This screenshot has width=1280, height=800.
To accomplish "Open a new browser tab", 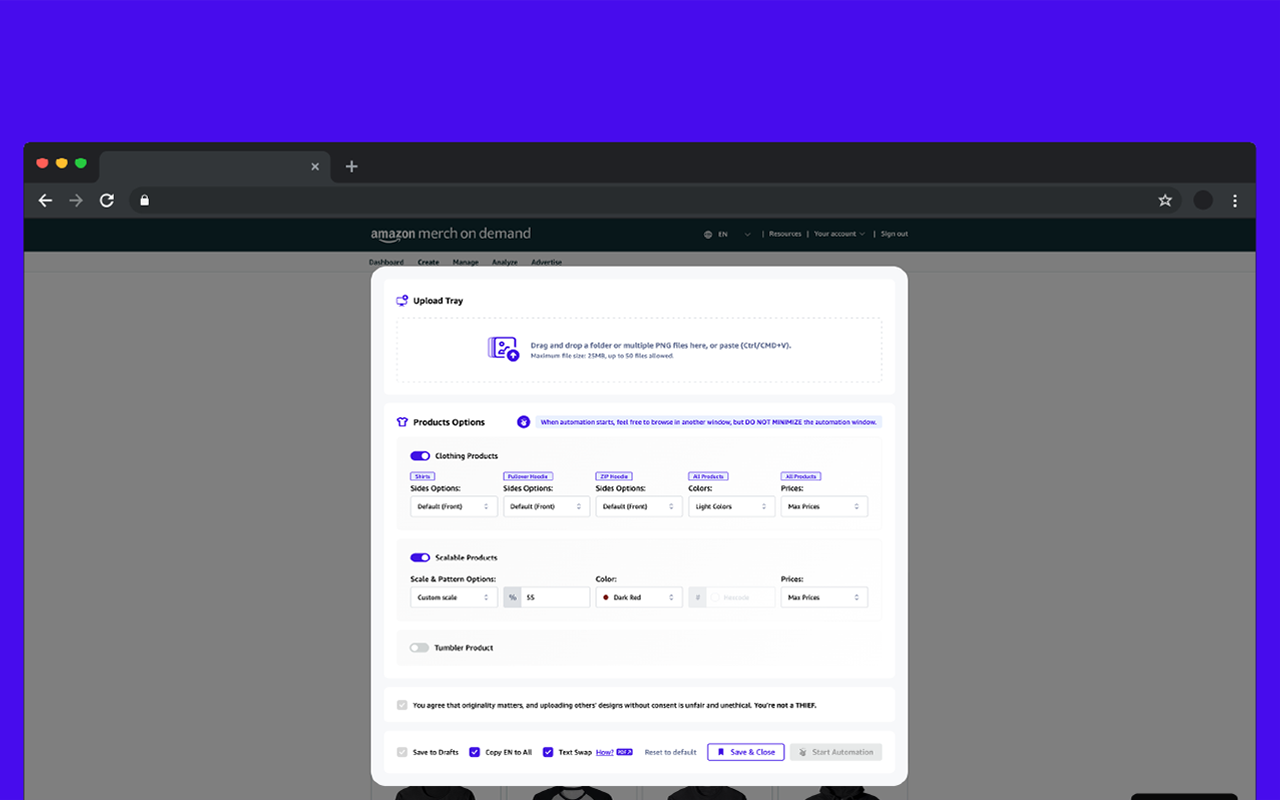I will (x=351, y=166).
